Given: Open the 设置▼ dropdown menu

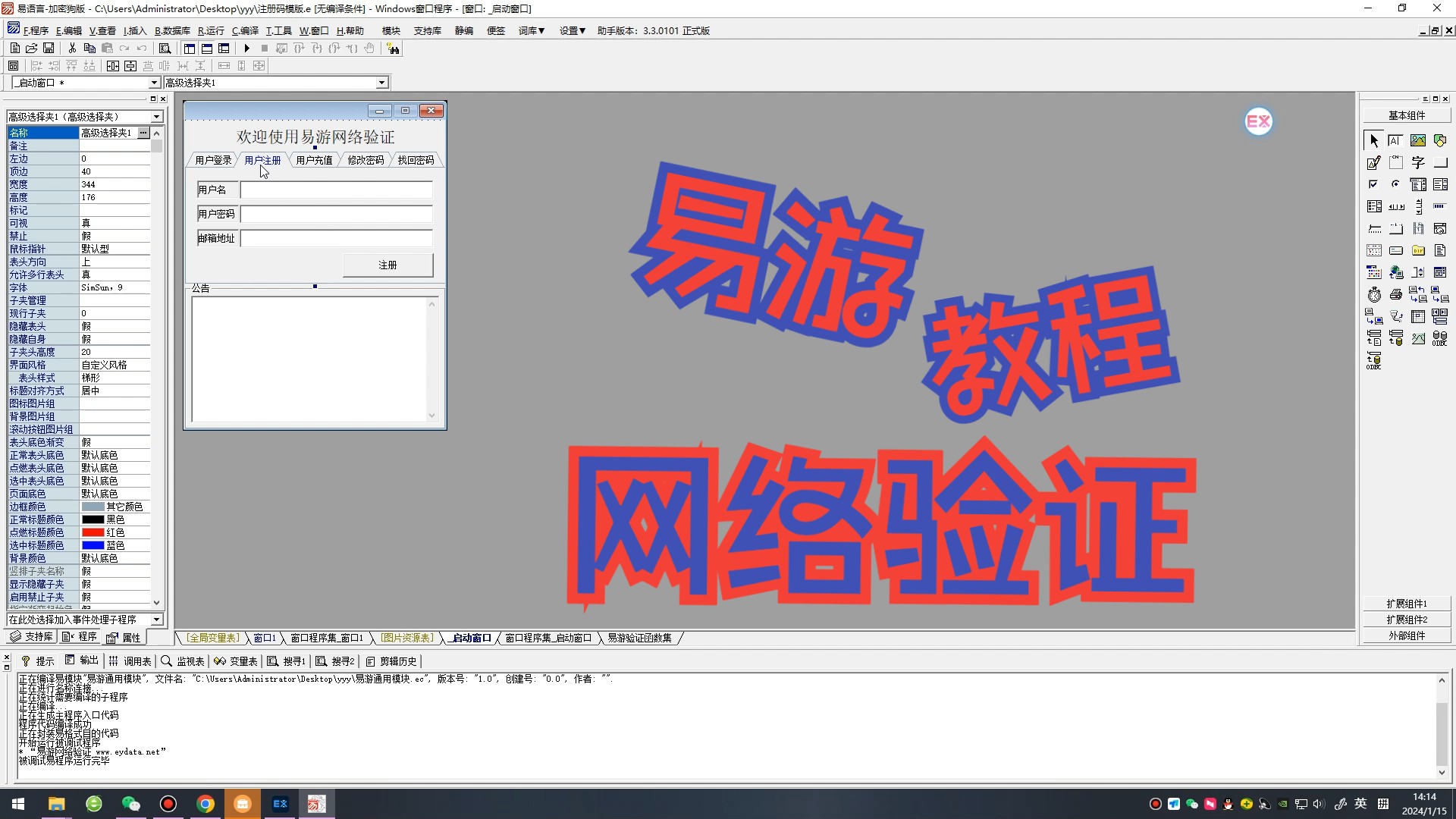Looking at the screenshot, I should (573, 31).
